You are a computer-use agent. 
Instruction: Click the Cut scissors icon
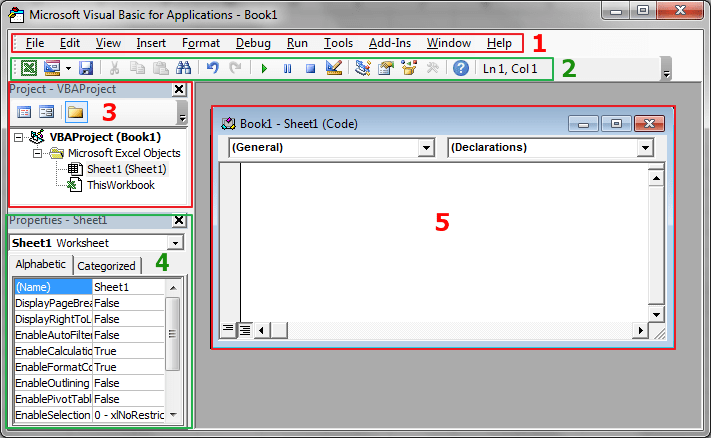coord(114,68)
